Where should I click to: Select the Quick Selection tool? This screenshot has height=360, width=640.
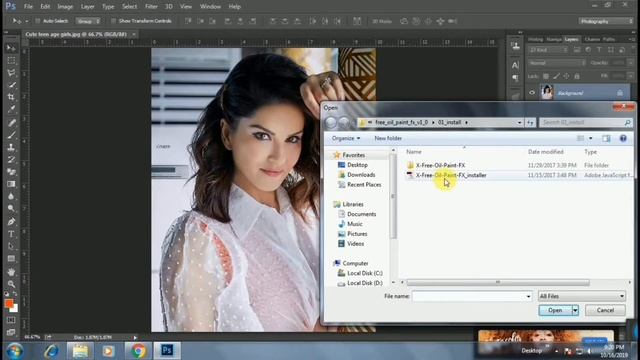11,85
